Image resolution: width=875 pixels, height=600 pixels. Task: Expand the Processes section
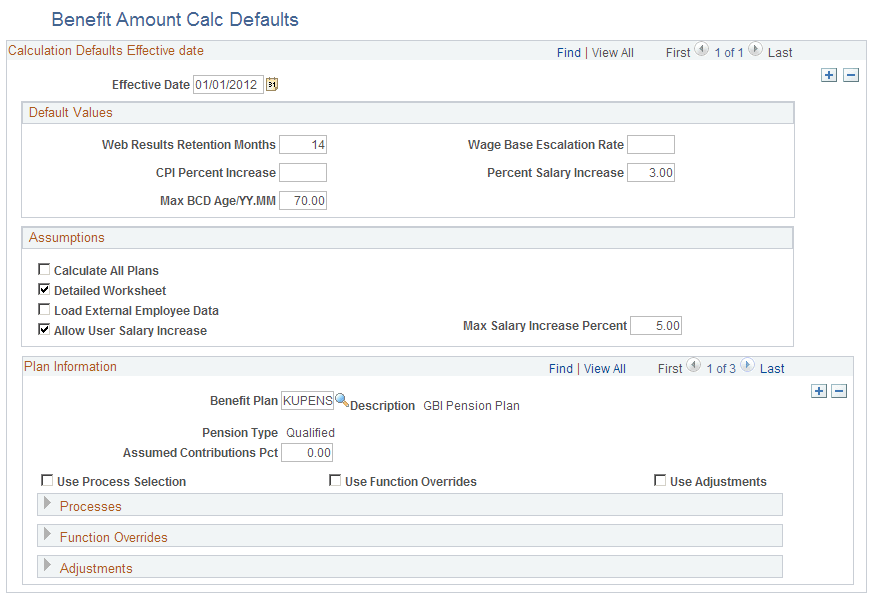coord(47,504)
